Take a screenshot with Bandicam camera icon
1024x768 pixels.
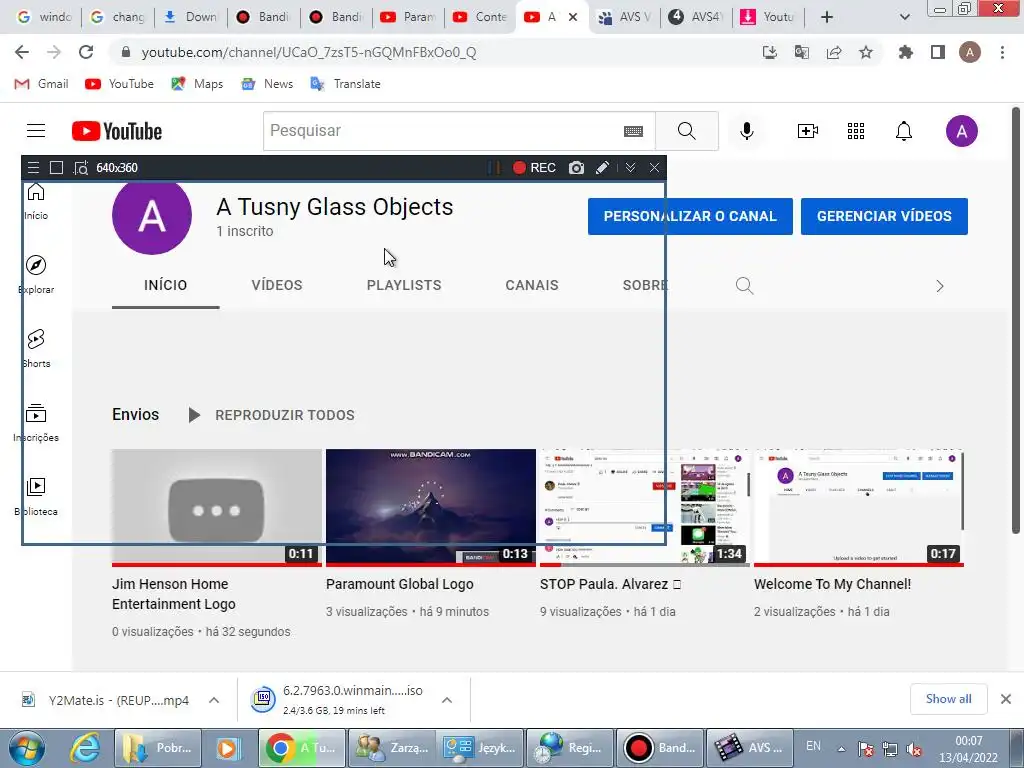576,168
